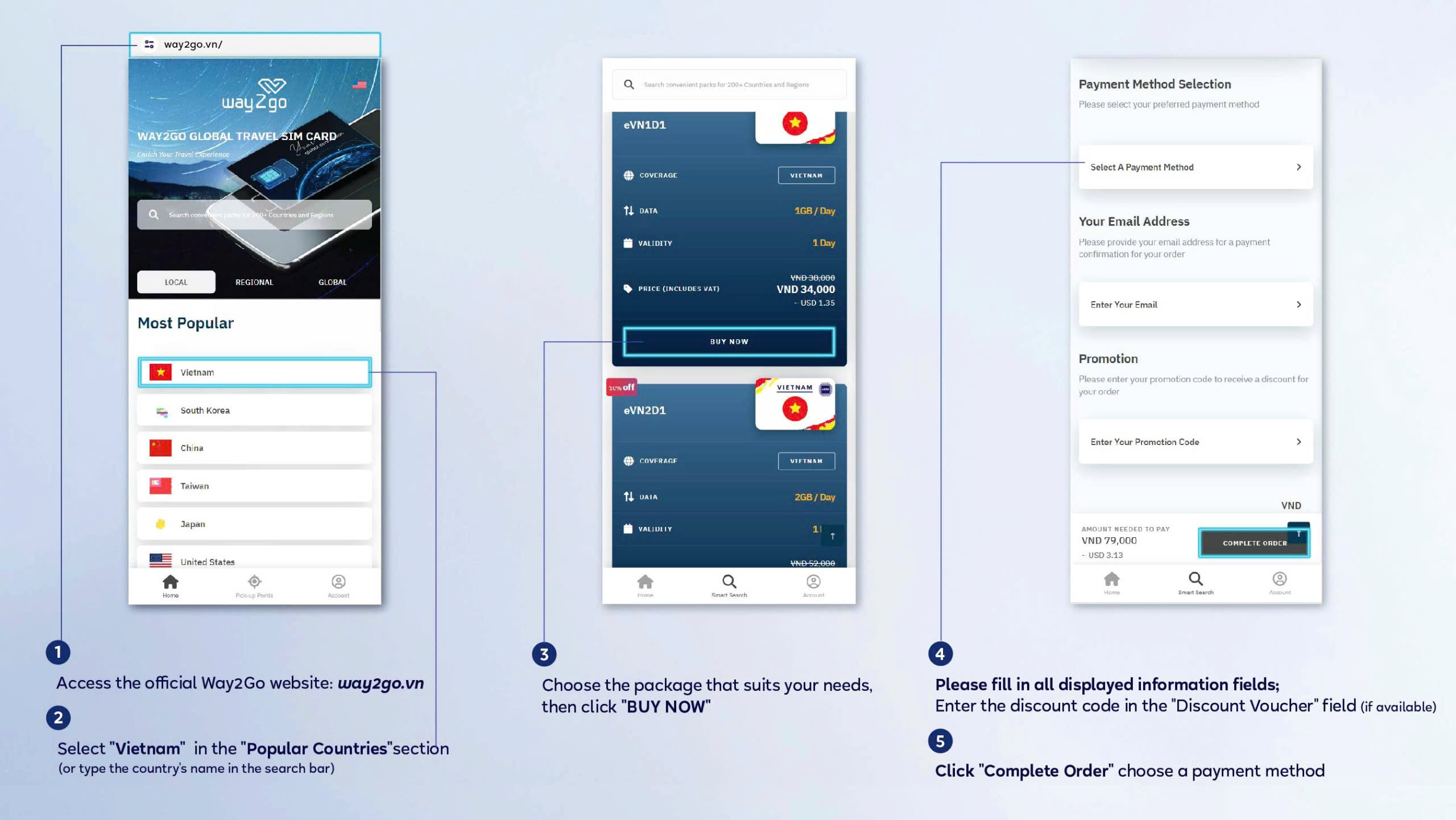Select REGIONAL tab on Way2Go homepage

tap(254, 281)
